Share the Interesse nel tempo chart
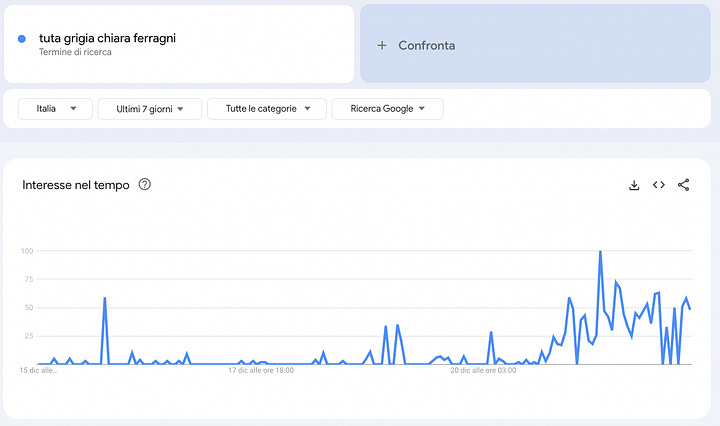This screenshot has width=720, height=426. click(683, 185)
